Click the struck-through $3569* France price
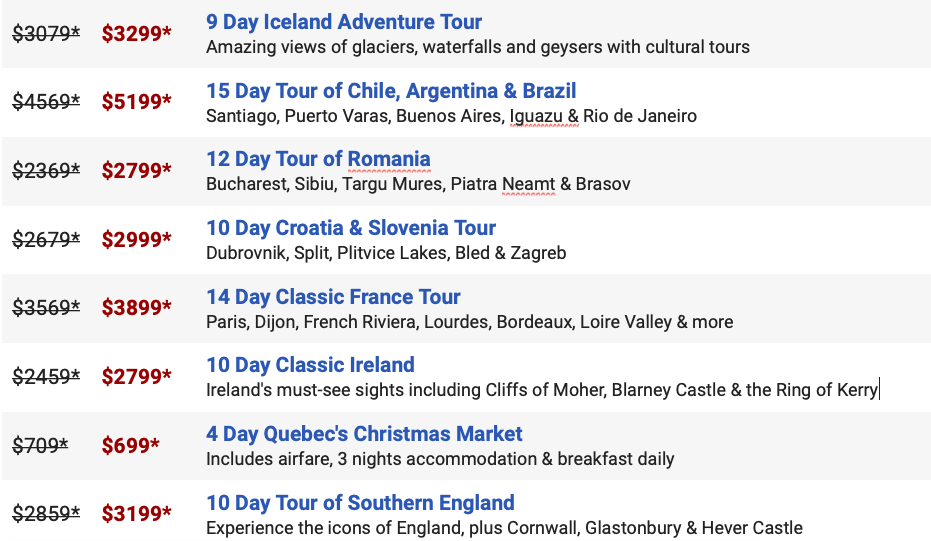The width and height of the screenshot is (931, 541). point(46,308)
